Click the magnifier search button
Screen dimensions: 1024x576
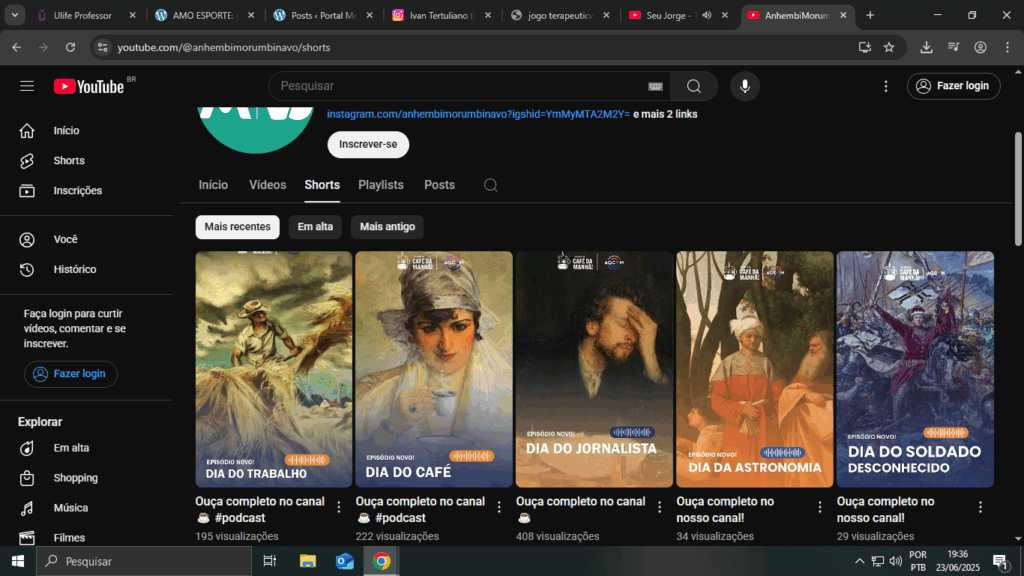(693, 86)
